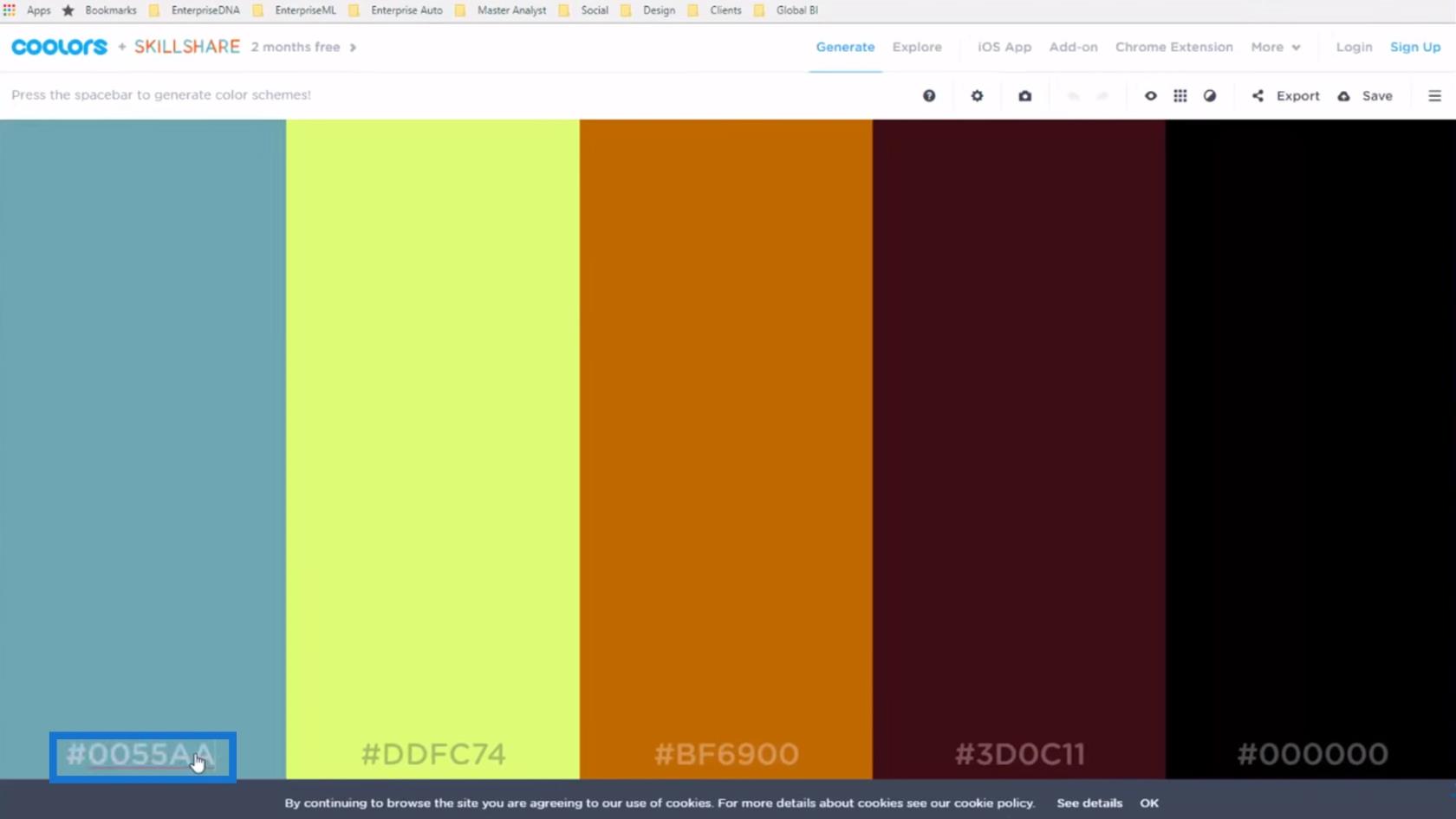1456x819 pixels.
Task: Open the EnterpriseML bookmark folder
Action: (x=294, y=10)
